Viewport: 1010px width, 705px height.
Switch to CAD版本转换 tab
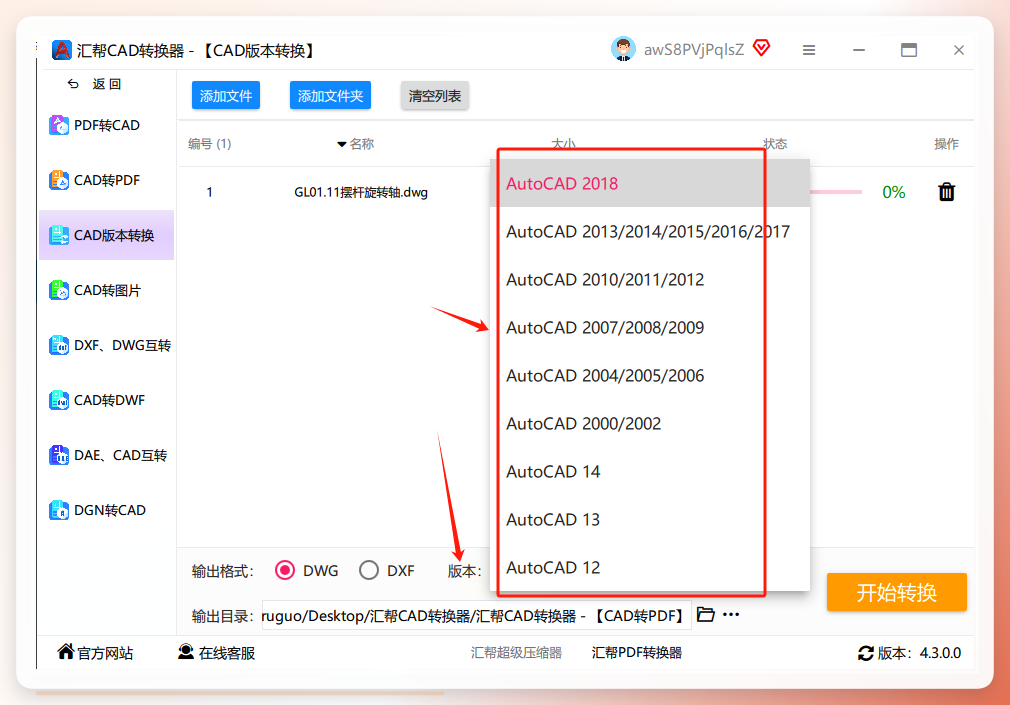pyautogui.click(x=106, y=235)
